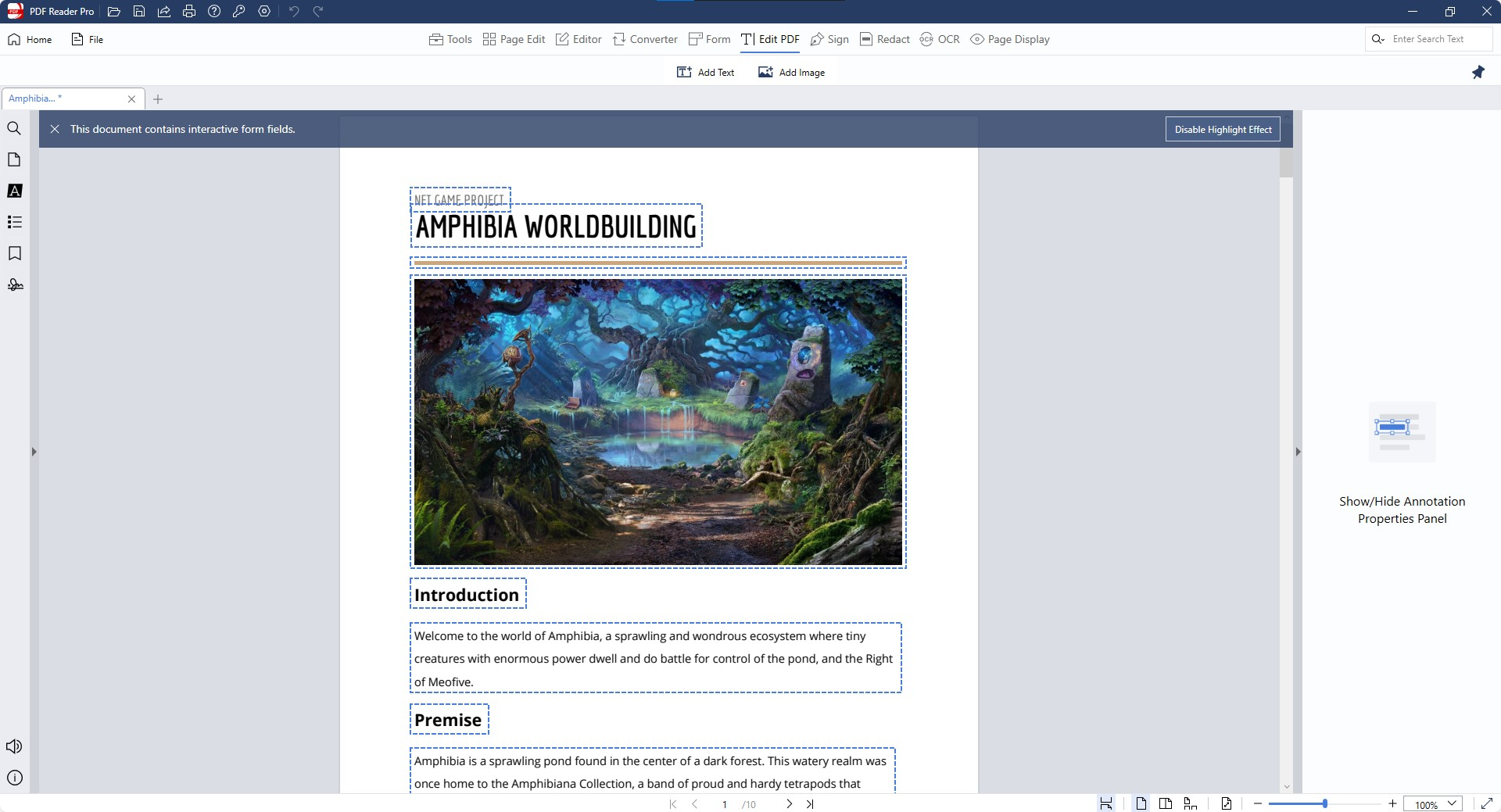Open the Bookmarks panel icon
This screenshot has height=812, width=1501.
[x=14, y=253]
